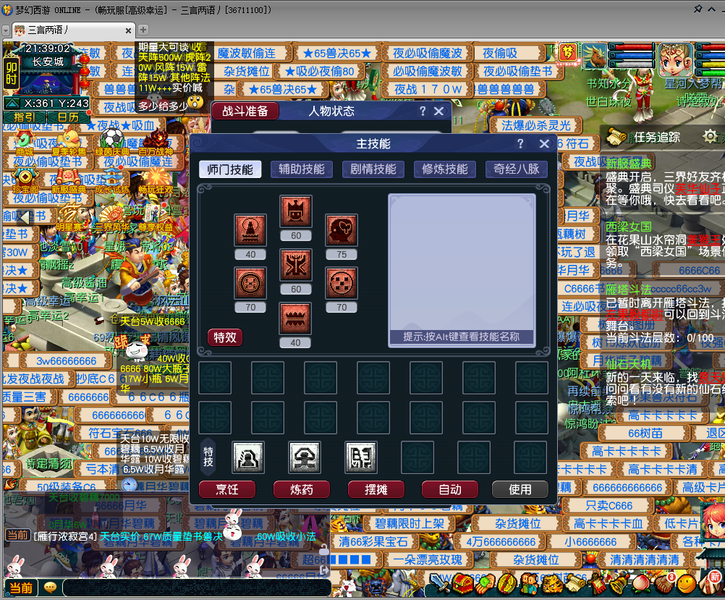Select the central level-60 armor skill icon
This screenshot has width=725, height=600.
tap(296, 265)
